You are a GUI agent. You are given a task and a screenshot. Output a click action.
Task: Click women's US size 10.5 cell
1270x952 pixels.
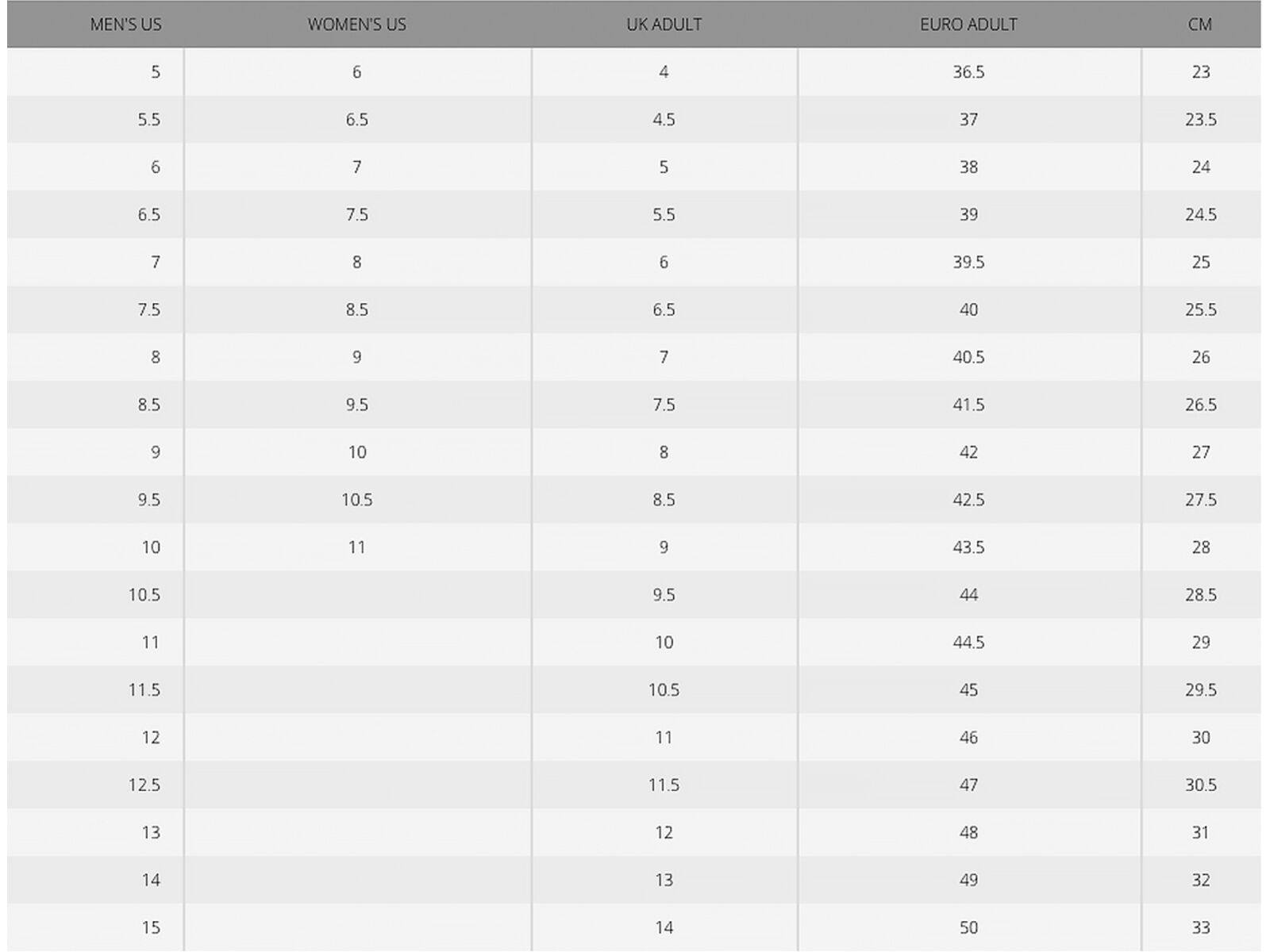click(x=357, y=500)
